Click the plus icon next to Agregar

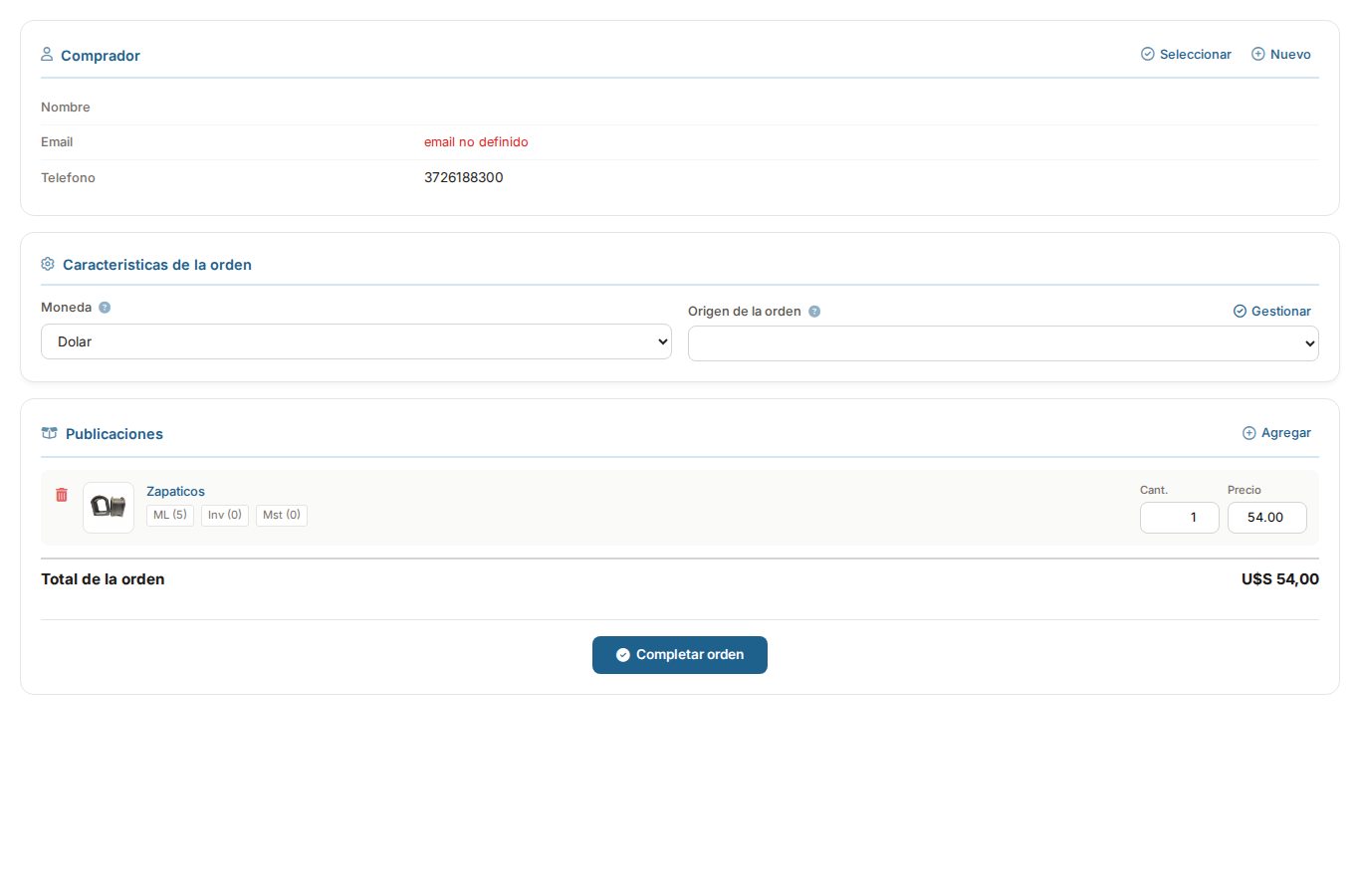point(1248,432)
